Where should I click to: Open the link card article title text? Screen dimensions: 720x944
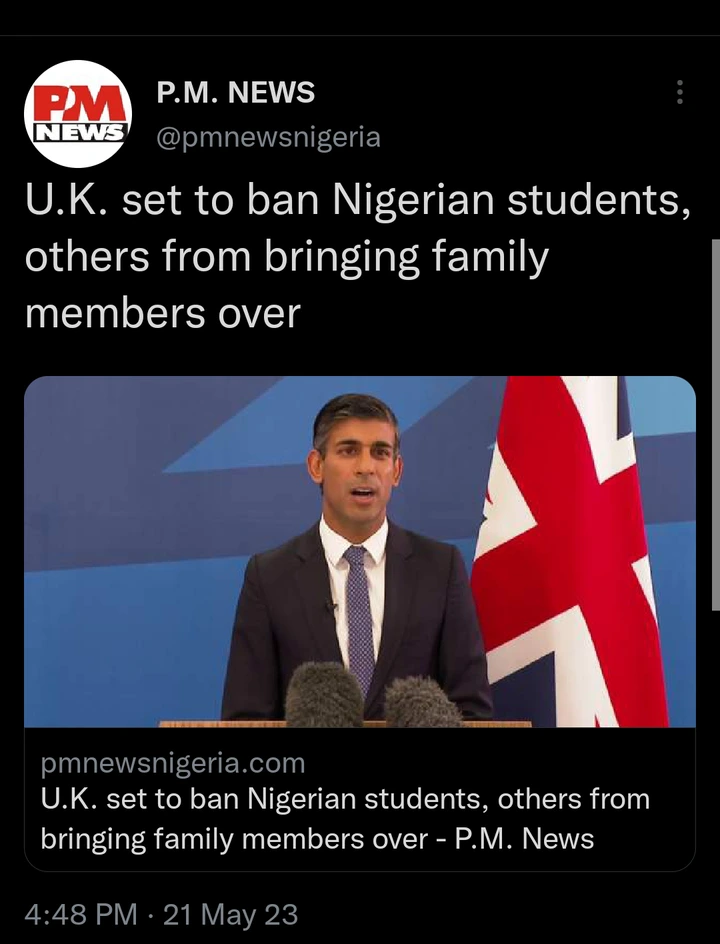345,819
